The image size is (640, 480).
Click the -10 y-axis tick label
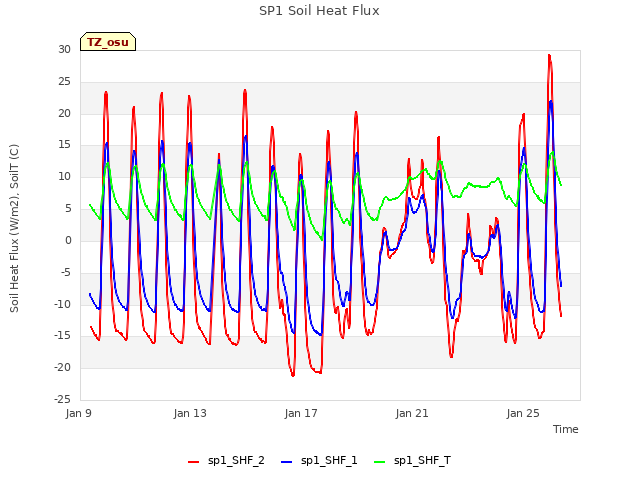coord(62,304)
